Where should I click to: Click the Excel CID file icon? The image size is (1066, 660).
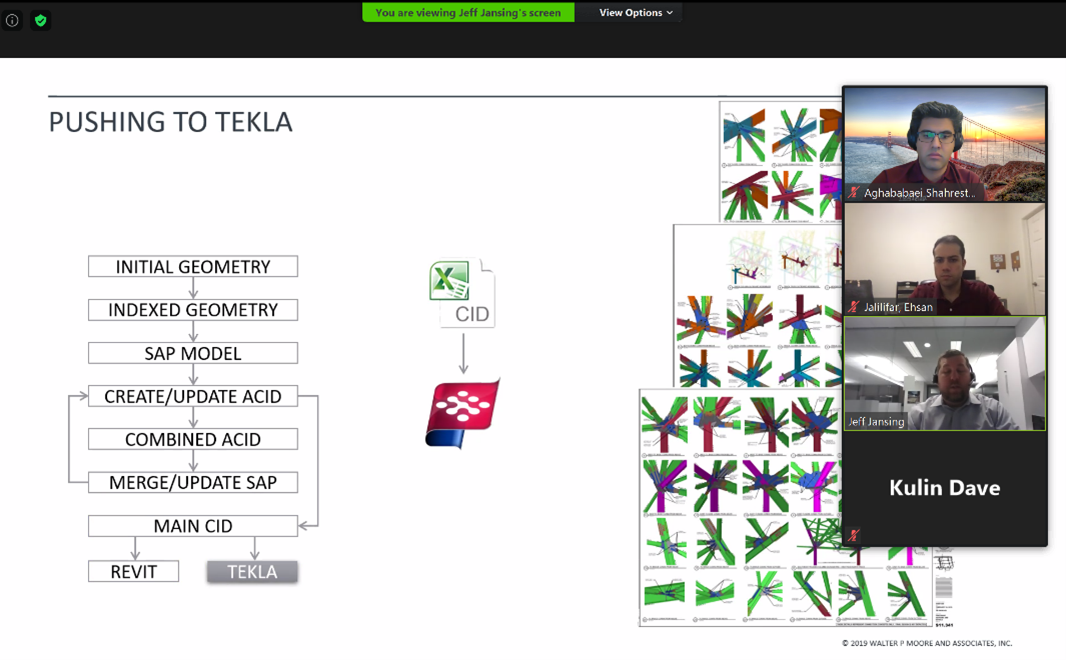(x=462, y=293)
